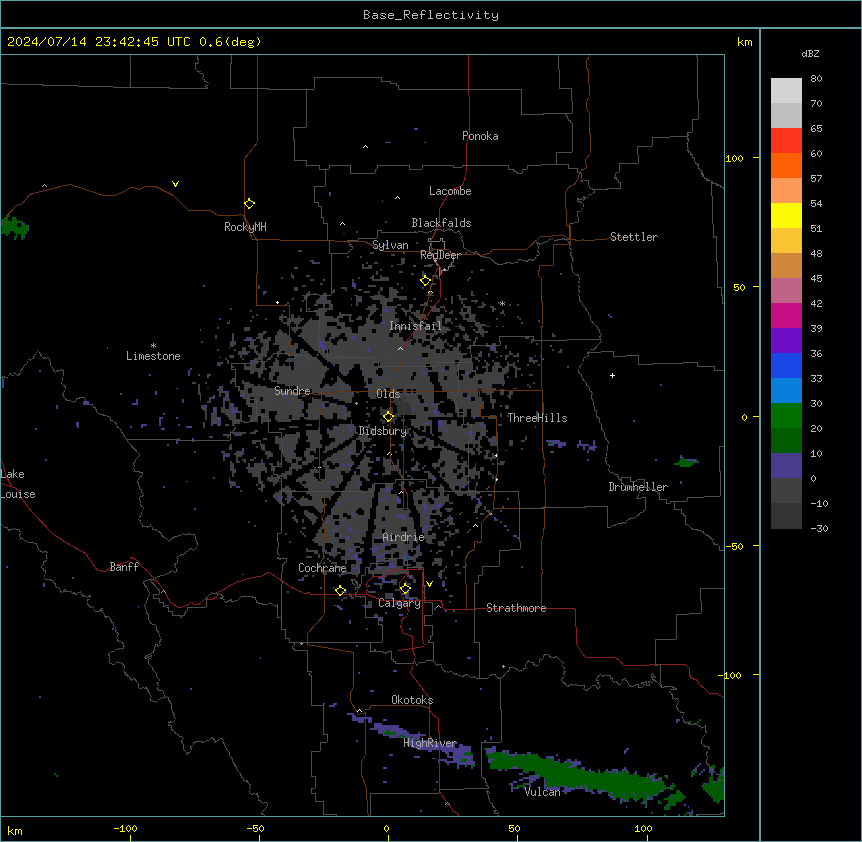Select the magenta 42-39 dBZ legend swatch

point(786,315)
